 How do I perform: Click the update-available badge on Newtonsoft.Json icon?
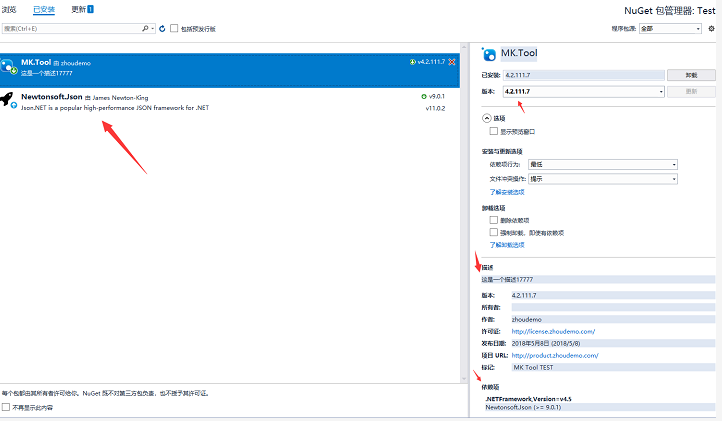coord(14,105)
